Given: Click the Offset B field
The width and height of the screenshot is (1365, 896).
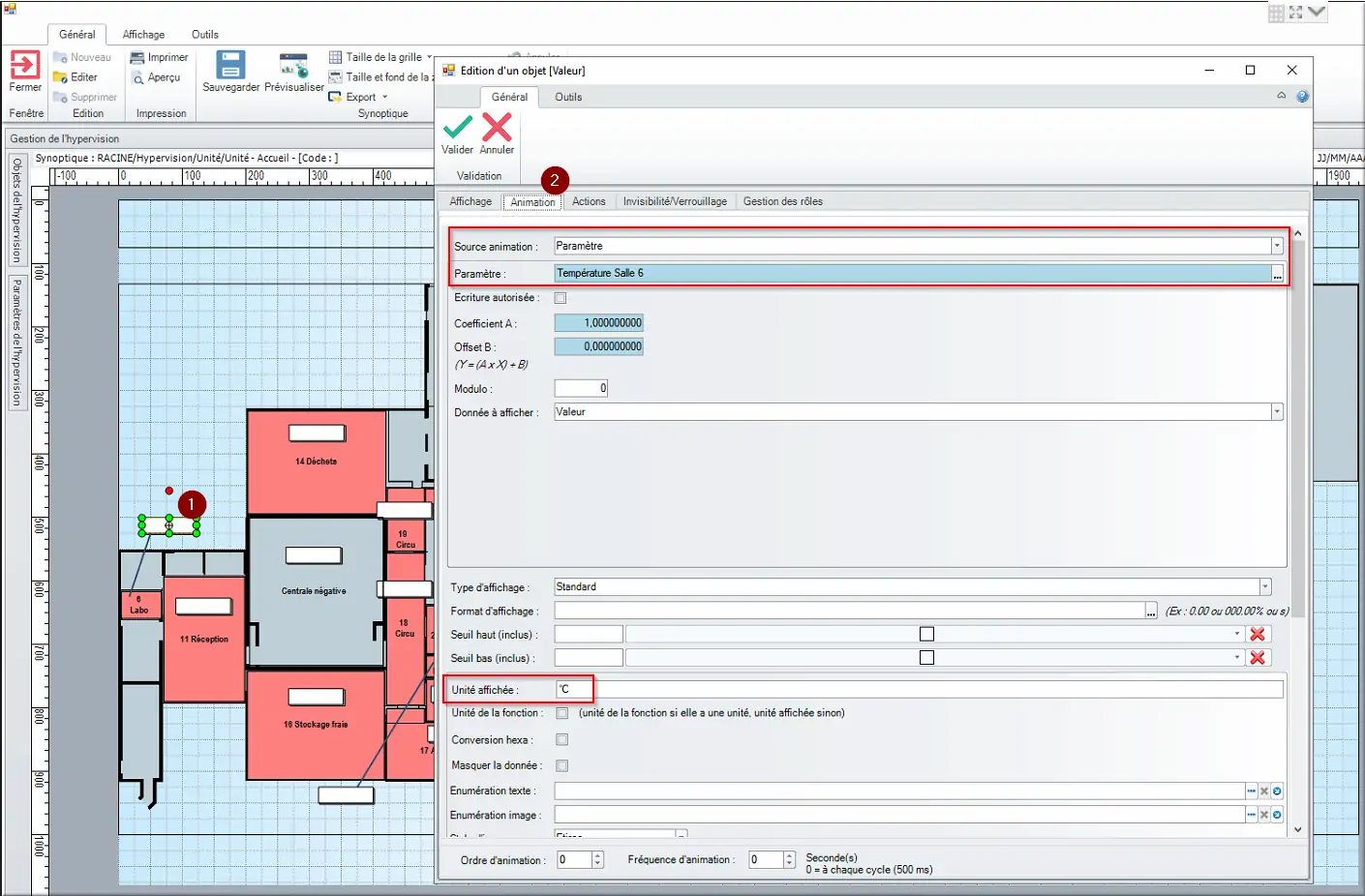Looking at the screenshot, I should 598,346.
